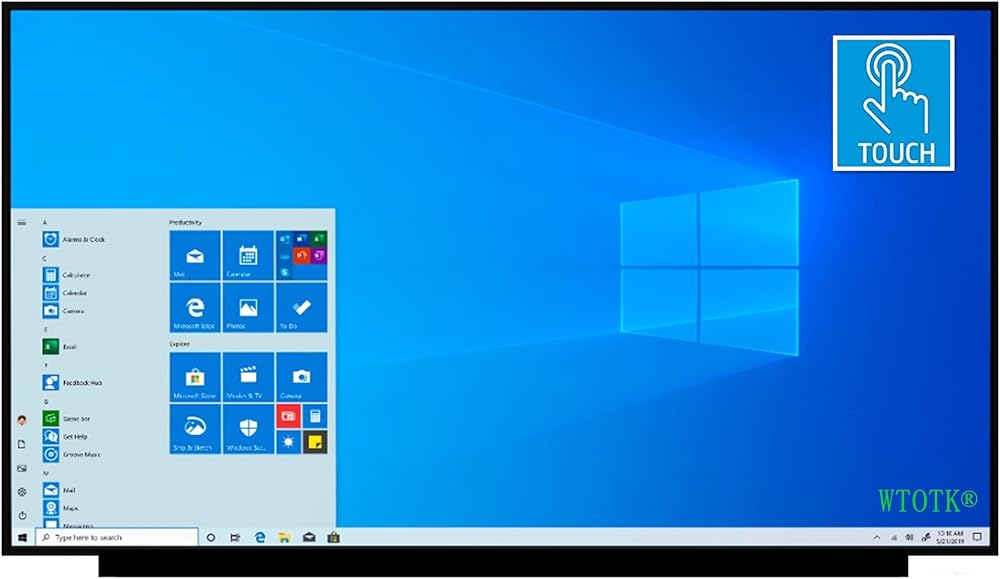Image resolution: width=1000 pixels, height=579 pixels.
Task: Open the Mail envelope pinned to the taskbar
Action: pos(309,538)
